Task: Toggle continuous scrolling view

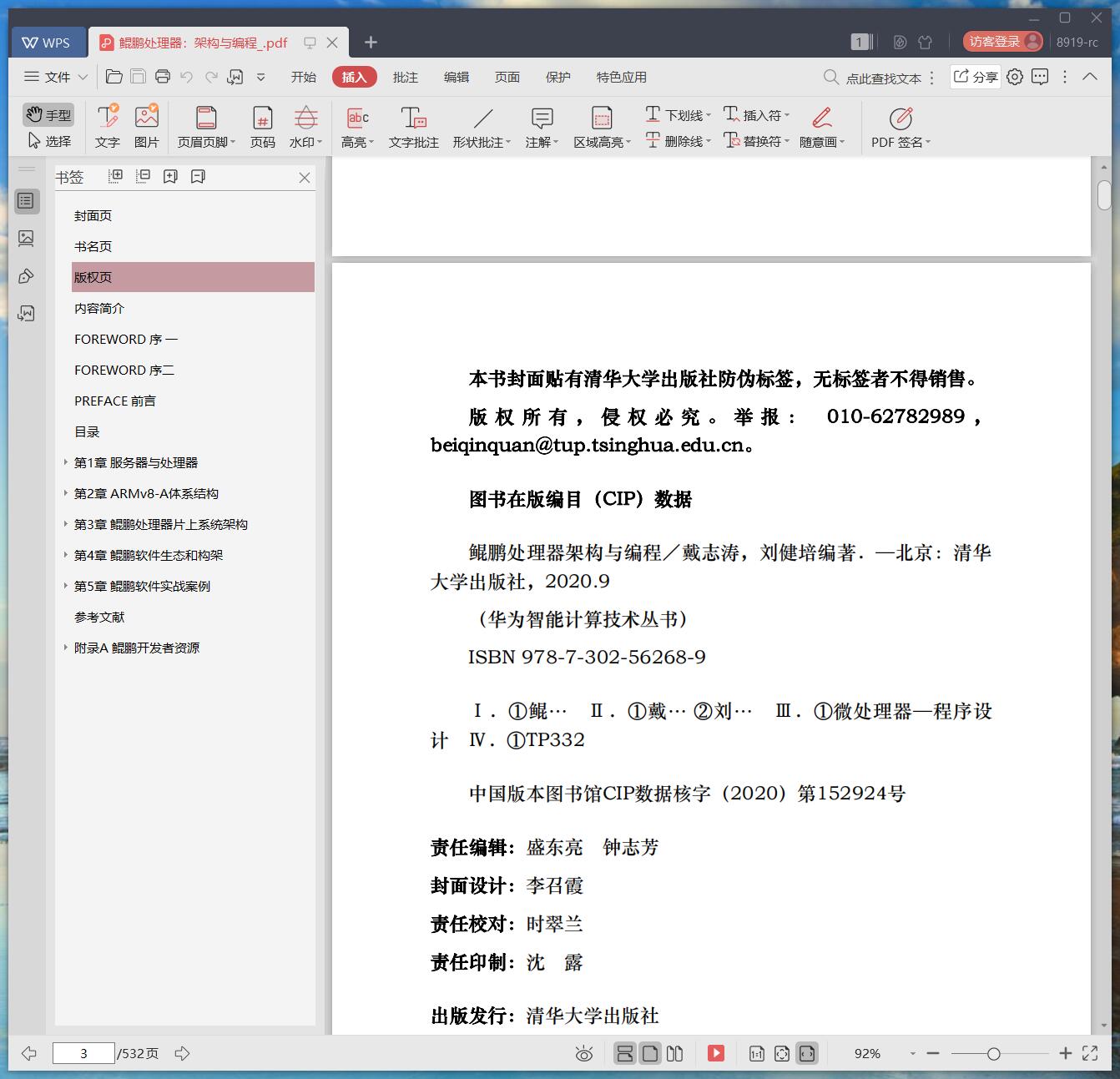Action: coord(625,1053)
